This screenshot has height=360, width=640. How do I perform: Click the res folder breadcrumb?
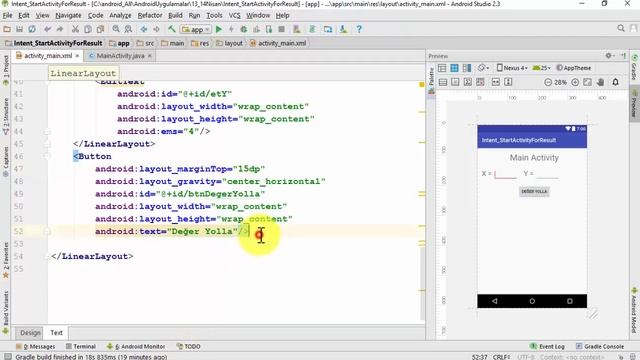coord(200,43)
